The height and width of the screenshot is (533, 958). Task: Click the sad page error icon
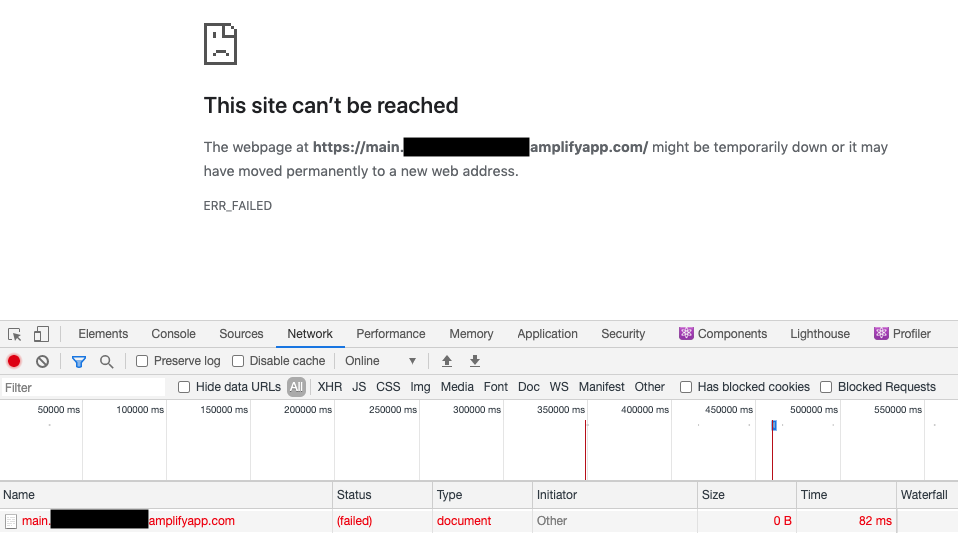point(221,44)
